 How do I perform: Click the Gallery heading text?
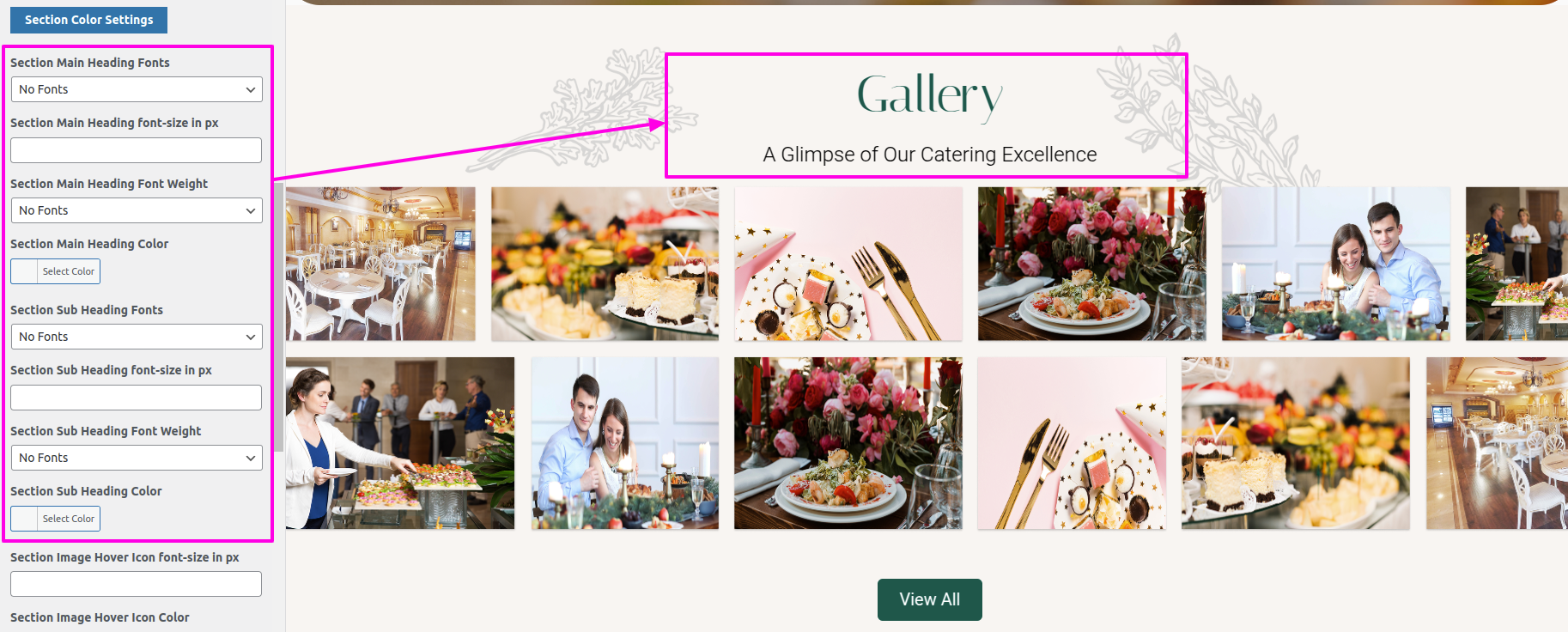[x=929, y=94]
